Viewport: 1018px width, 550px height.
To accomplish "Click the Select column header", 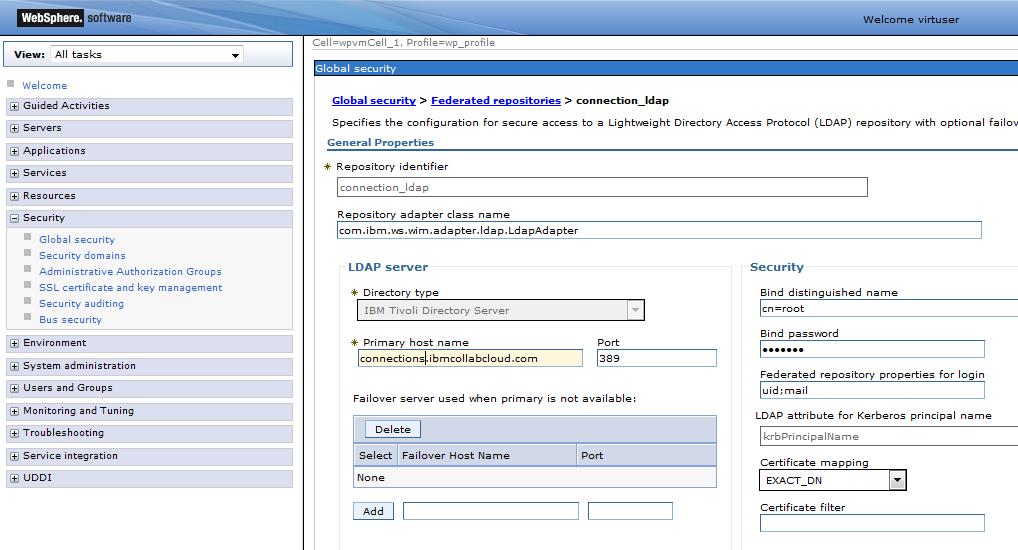I will [375, 455].
